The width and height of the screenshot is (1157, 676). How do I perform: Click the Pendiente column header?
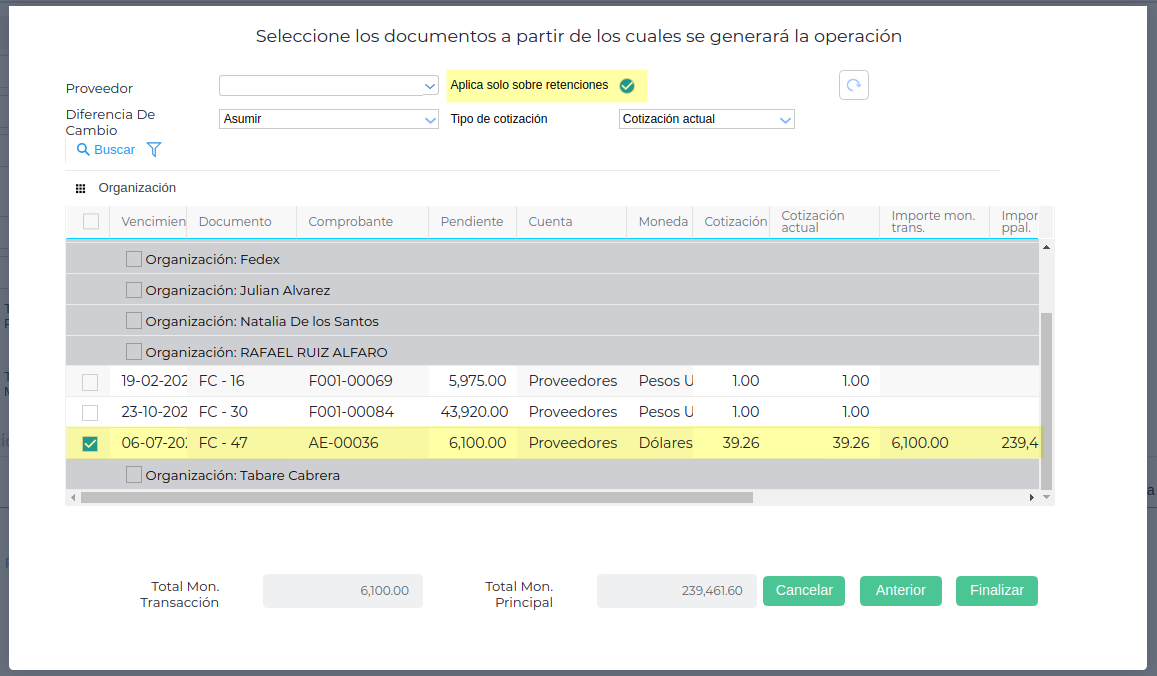(472, 222)
